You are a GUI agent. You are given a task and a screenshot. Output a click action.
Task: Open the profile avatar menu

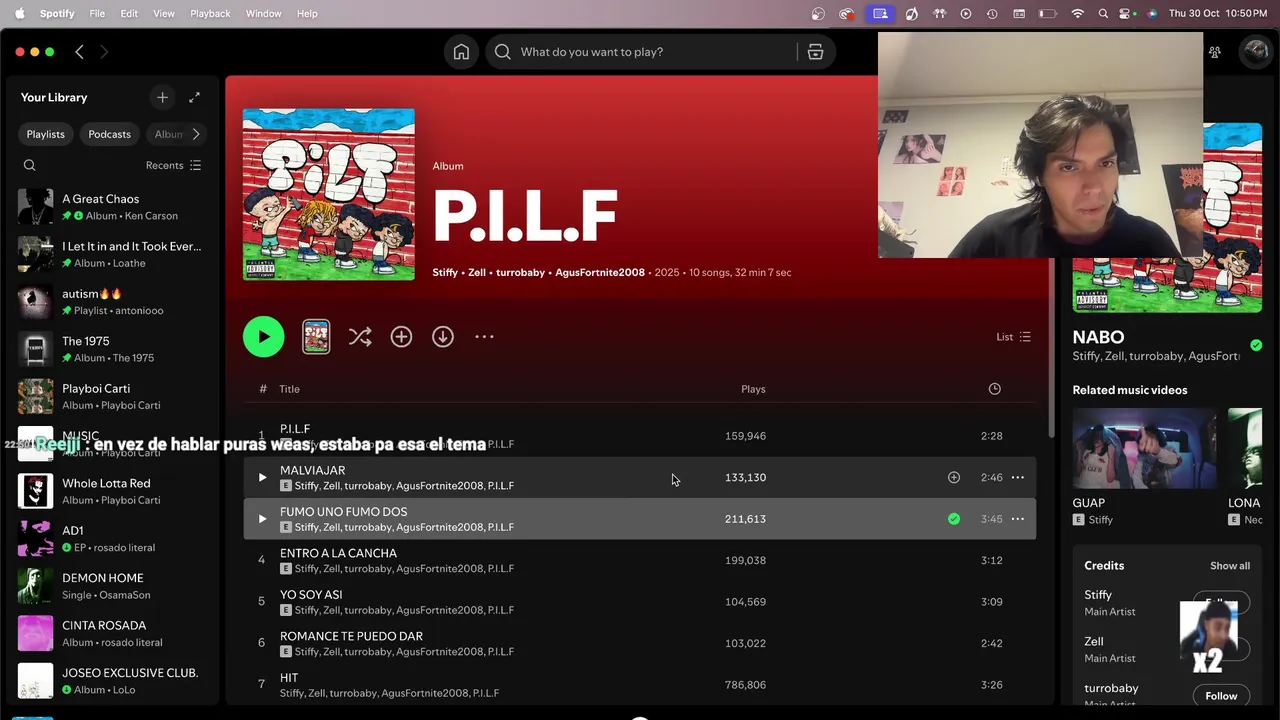pos(1254,52)
